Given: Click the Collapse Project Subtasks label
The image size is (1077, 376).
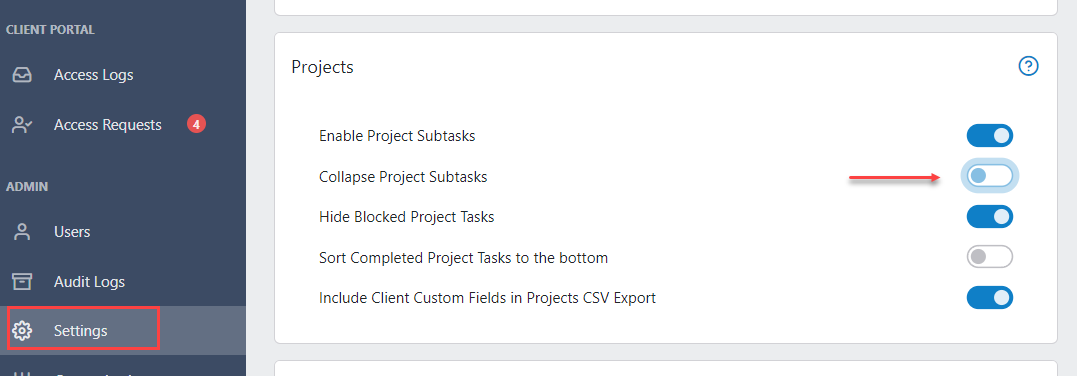Looking at the screenshot, I should tap(403, 177).
